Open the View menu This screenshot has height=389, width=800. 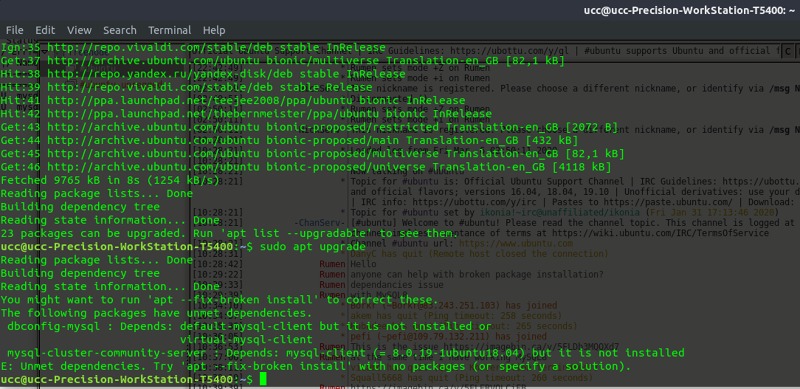[79, 30]
